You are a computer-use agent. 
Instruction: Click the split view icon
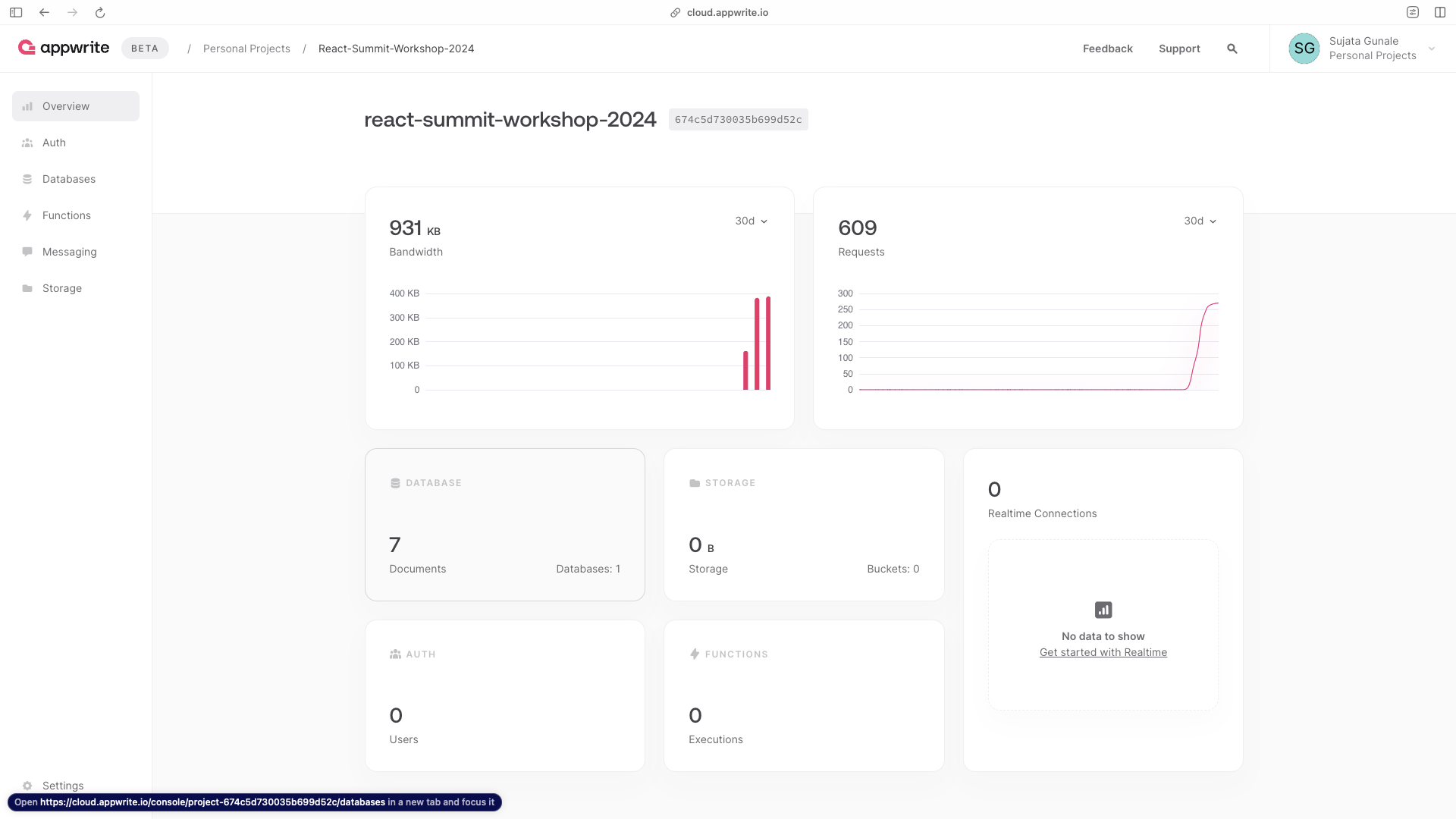[x=1440, y=12]
